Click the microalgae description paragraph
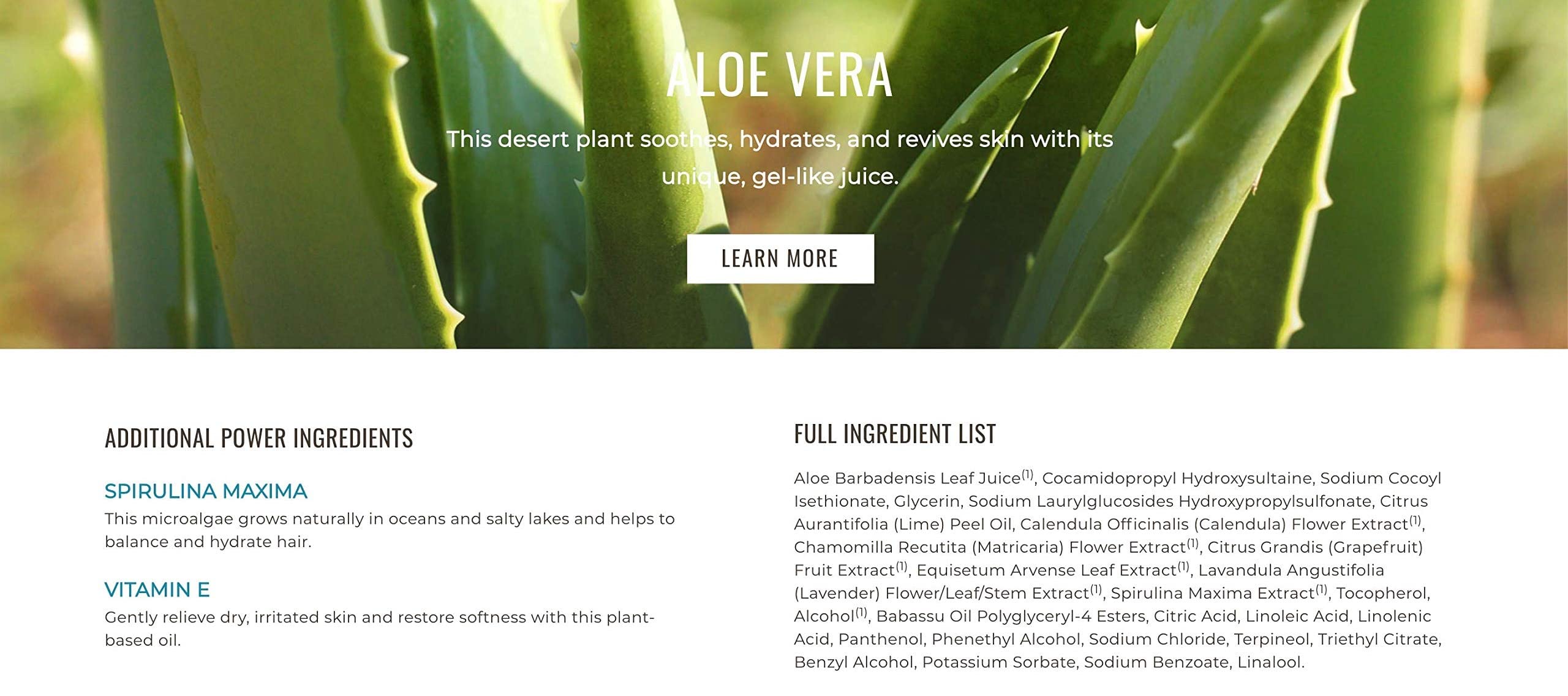 tap(390, 531)
